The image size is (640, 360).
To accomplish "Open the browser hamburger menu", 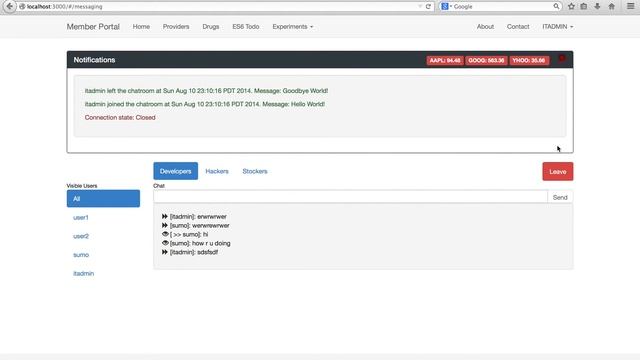I will click(631, 7).
